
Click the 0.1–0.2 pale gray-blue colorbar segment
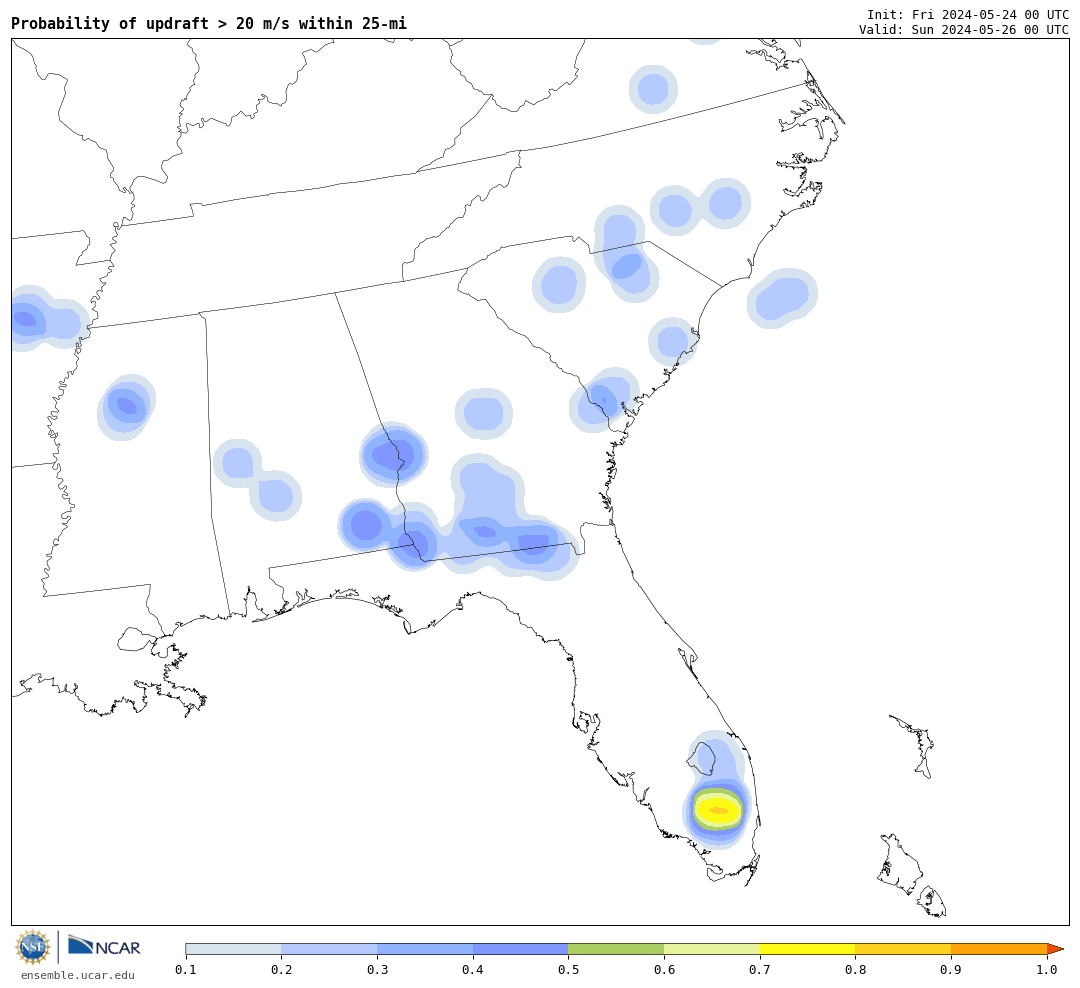coord(233,949)
